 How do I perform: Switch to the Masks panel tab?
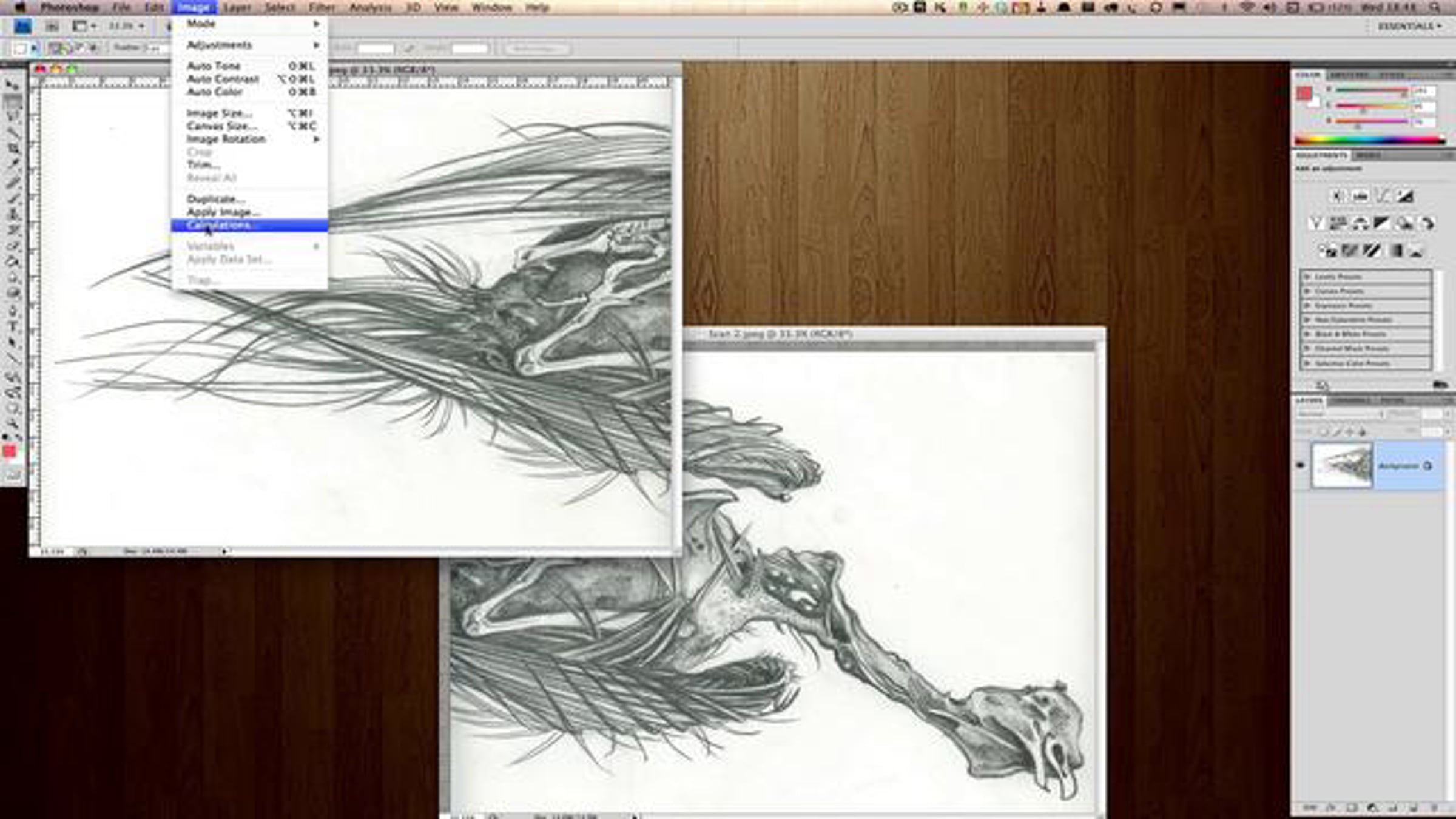pos(1368,156)
